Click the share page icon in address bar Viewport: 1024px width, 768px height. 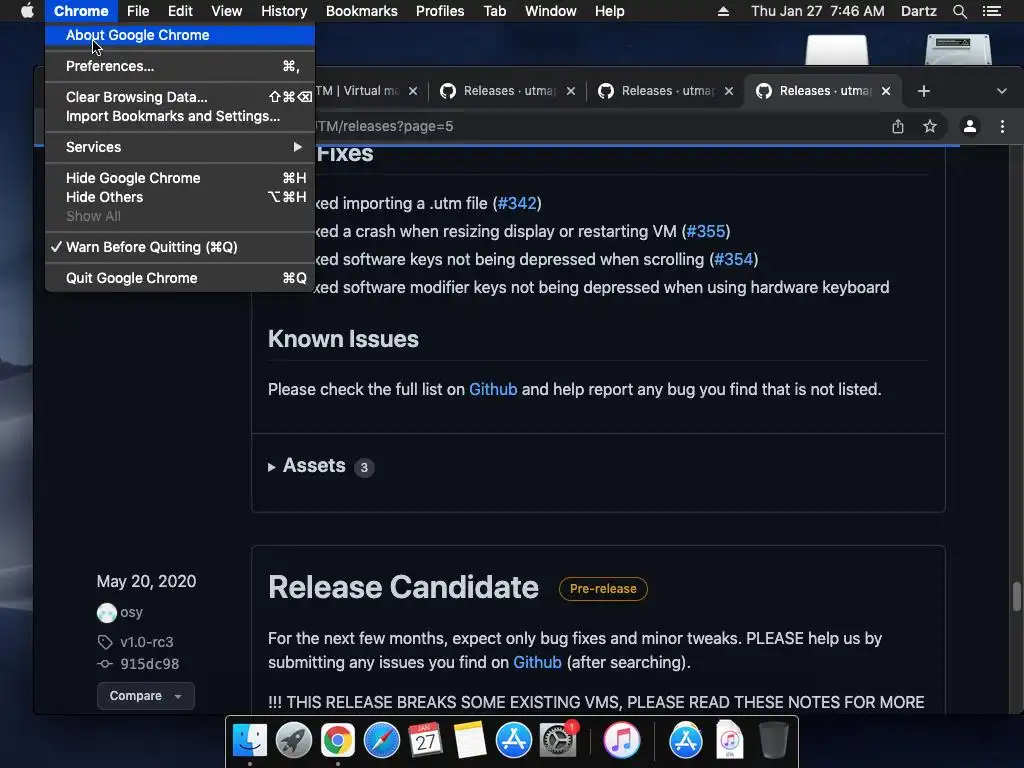pos(898,126)
